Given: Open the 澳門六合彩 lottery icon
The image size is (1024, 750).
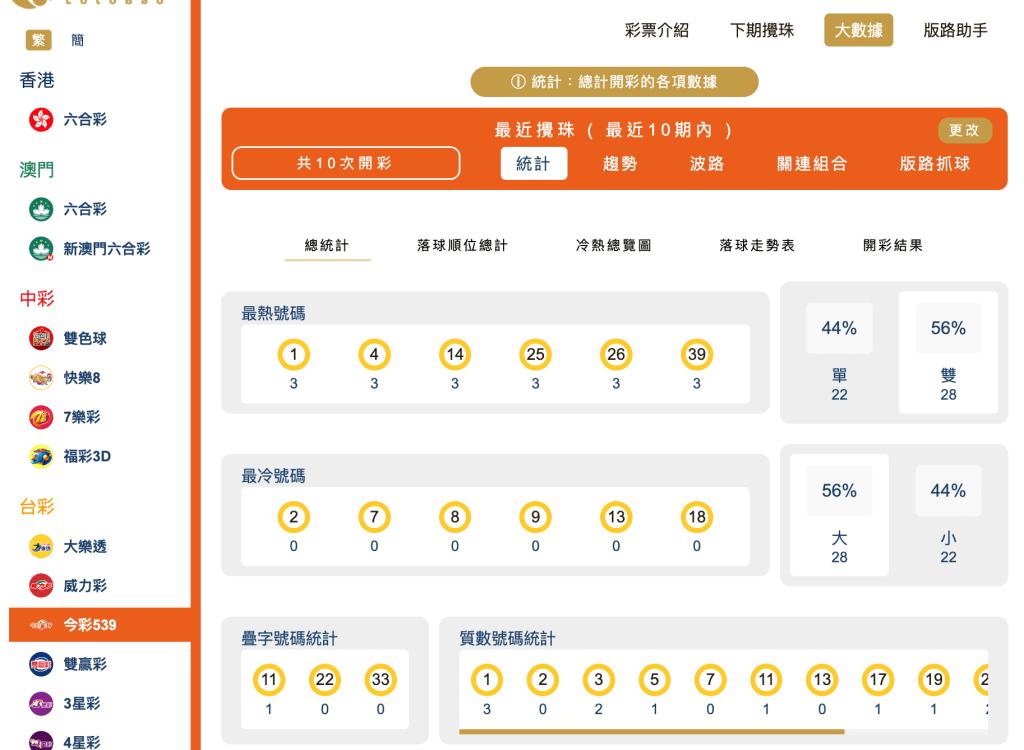Looking at the screenshot, I should [38, 209].
